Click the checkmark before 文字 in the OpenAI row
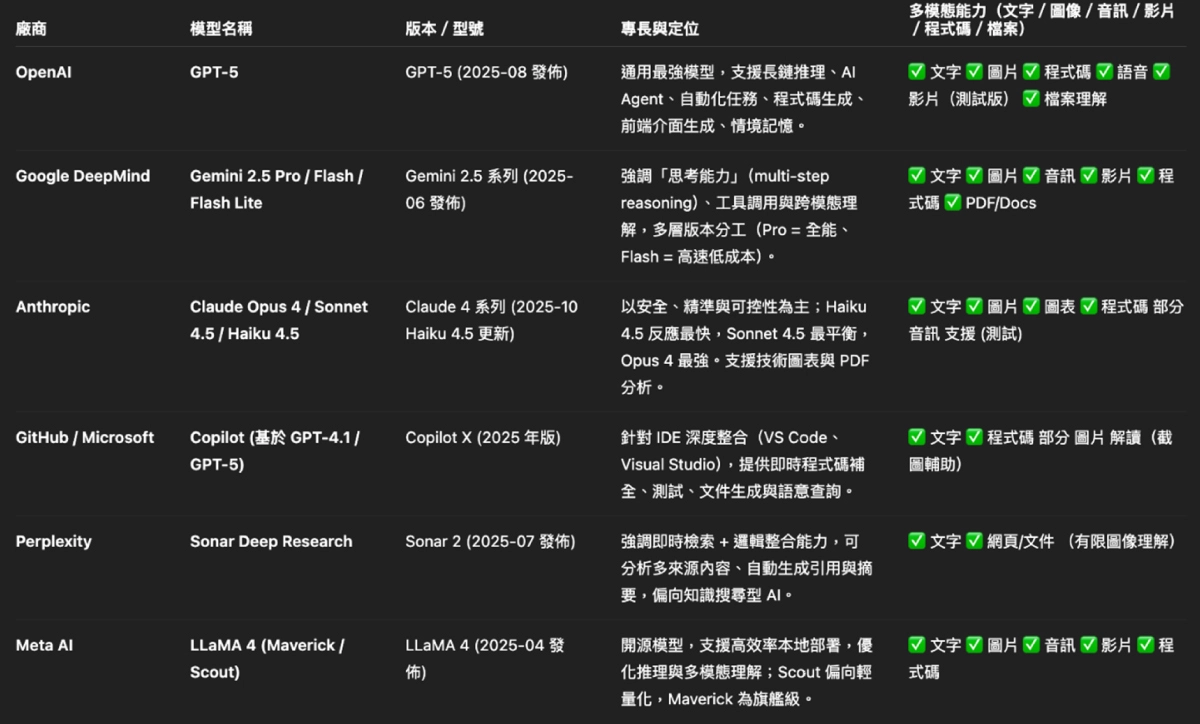The height and width of the screenshot is (724, 1200). coord(916,72)
